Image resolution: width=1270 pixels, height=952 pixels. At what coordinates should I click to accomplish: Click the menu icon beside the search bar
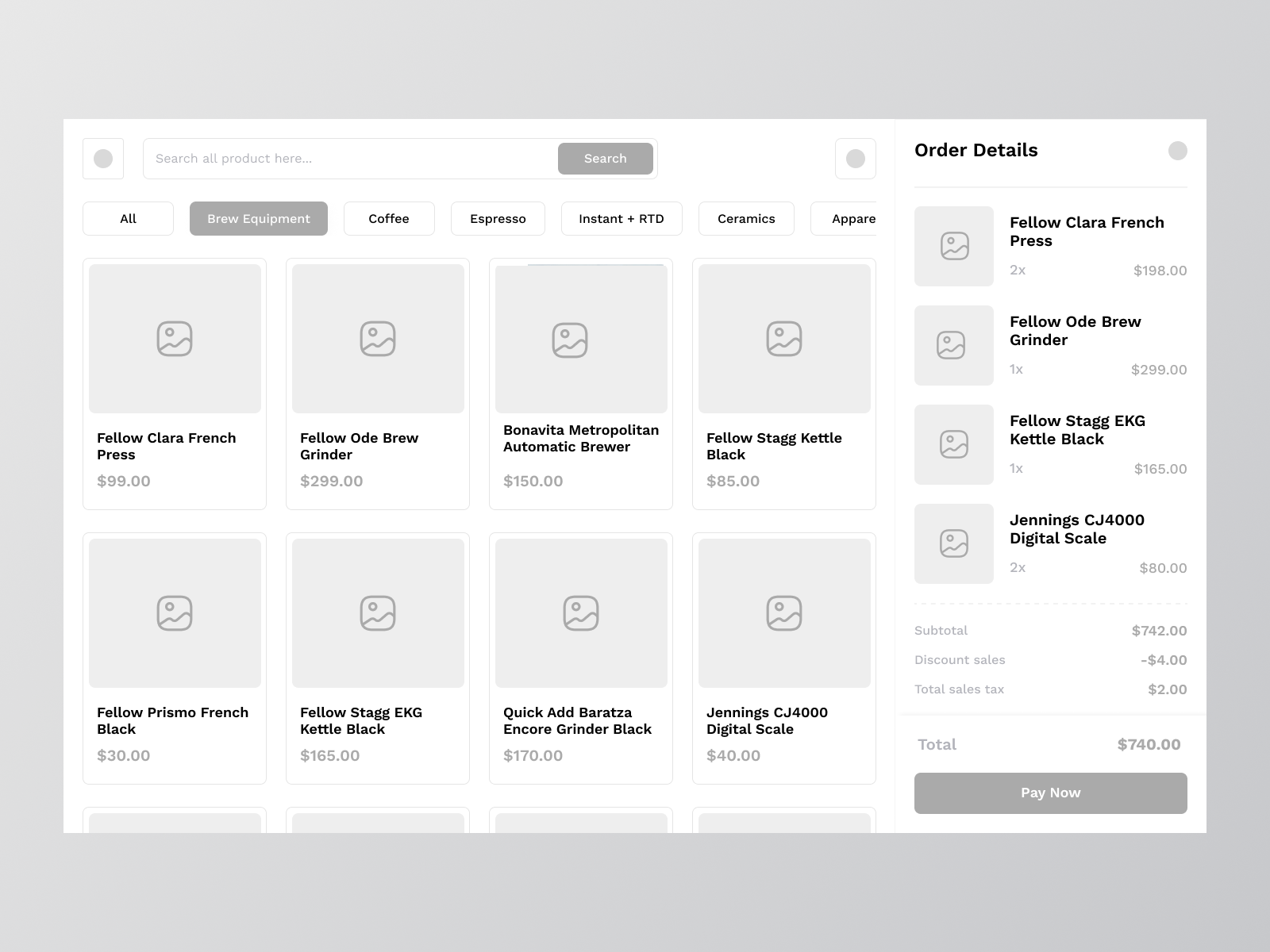[103, 159]
